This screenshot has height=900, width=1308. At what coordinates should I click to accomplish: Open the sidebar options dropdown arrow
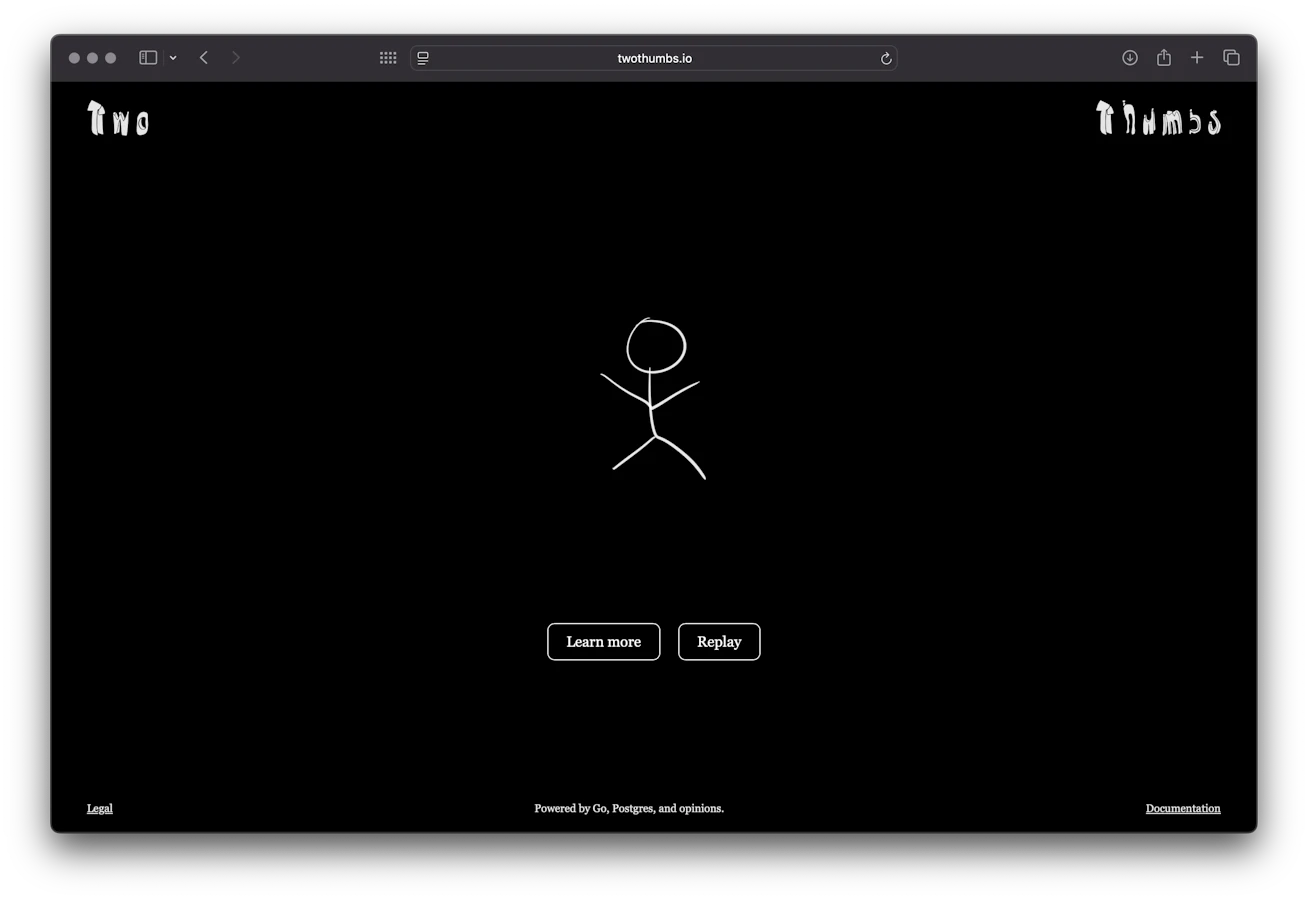(173, 58)
